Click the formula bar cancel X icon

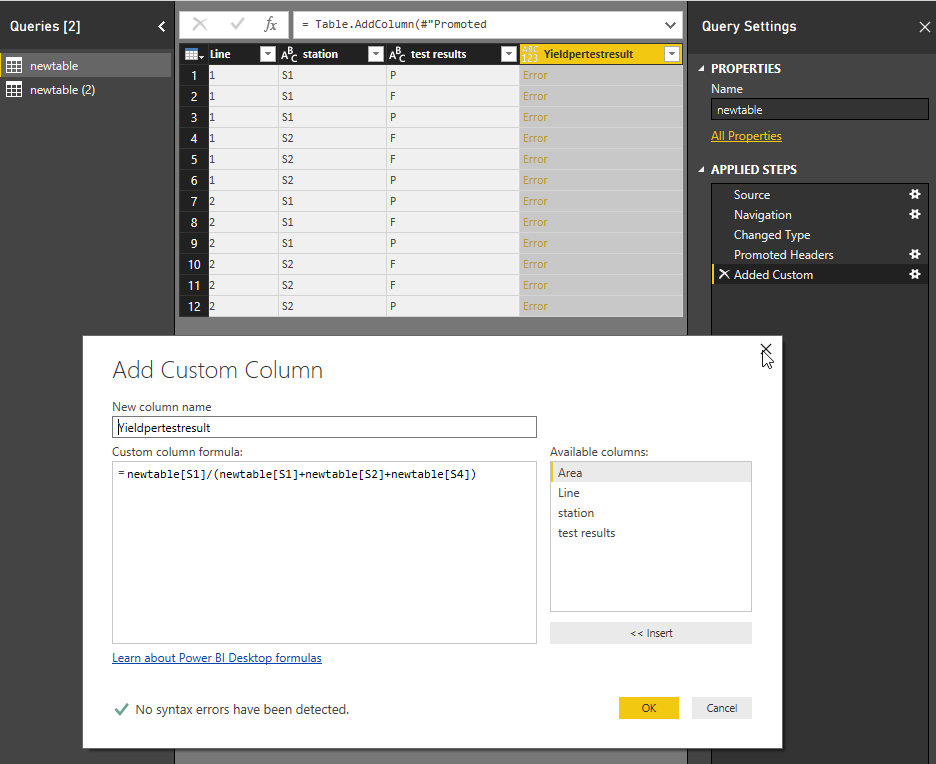(200, 24)
